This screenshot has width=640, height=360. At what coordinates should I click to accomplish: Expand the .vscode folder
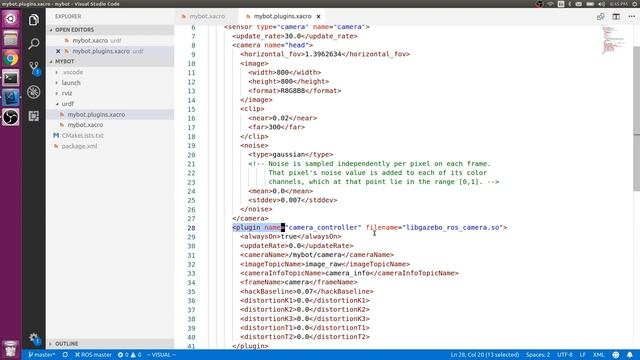pos(110,72)
